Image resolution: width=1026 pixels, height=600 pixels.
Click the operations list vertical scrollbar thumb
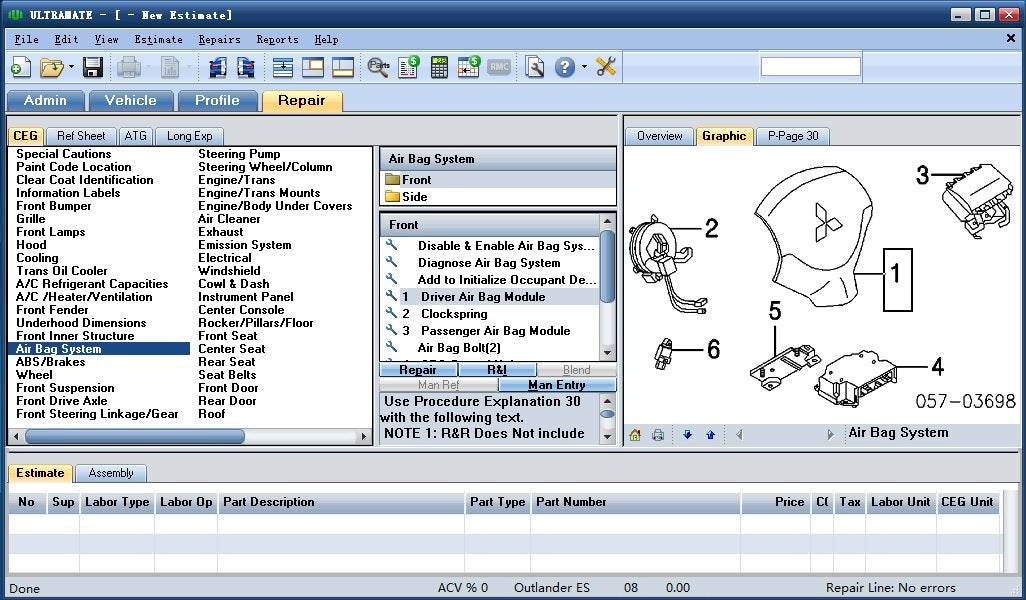[608, 266]
